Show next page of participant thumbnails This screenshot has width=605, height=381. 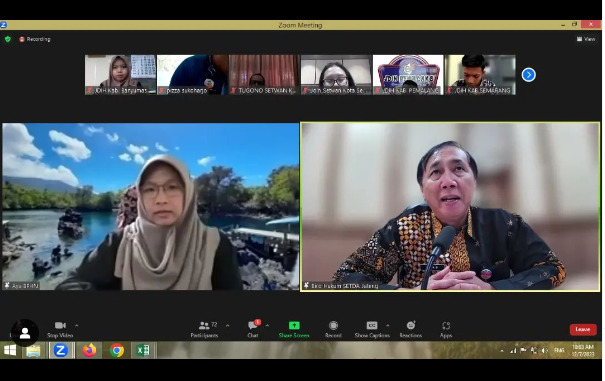click(529, 75)
